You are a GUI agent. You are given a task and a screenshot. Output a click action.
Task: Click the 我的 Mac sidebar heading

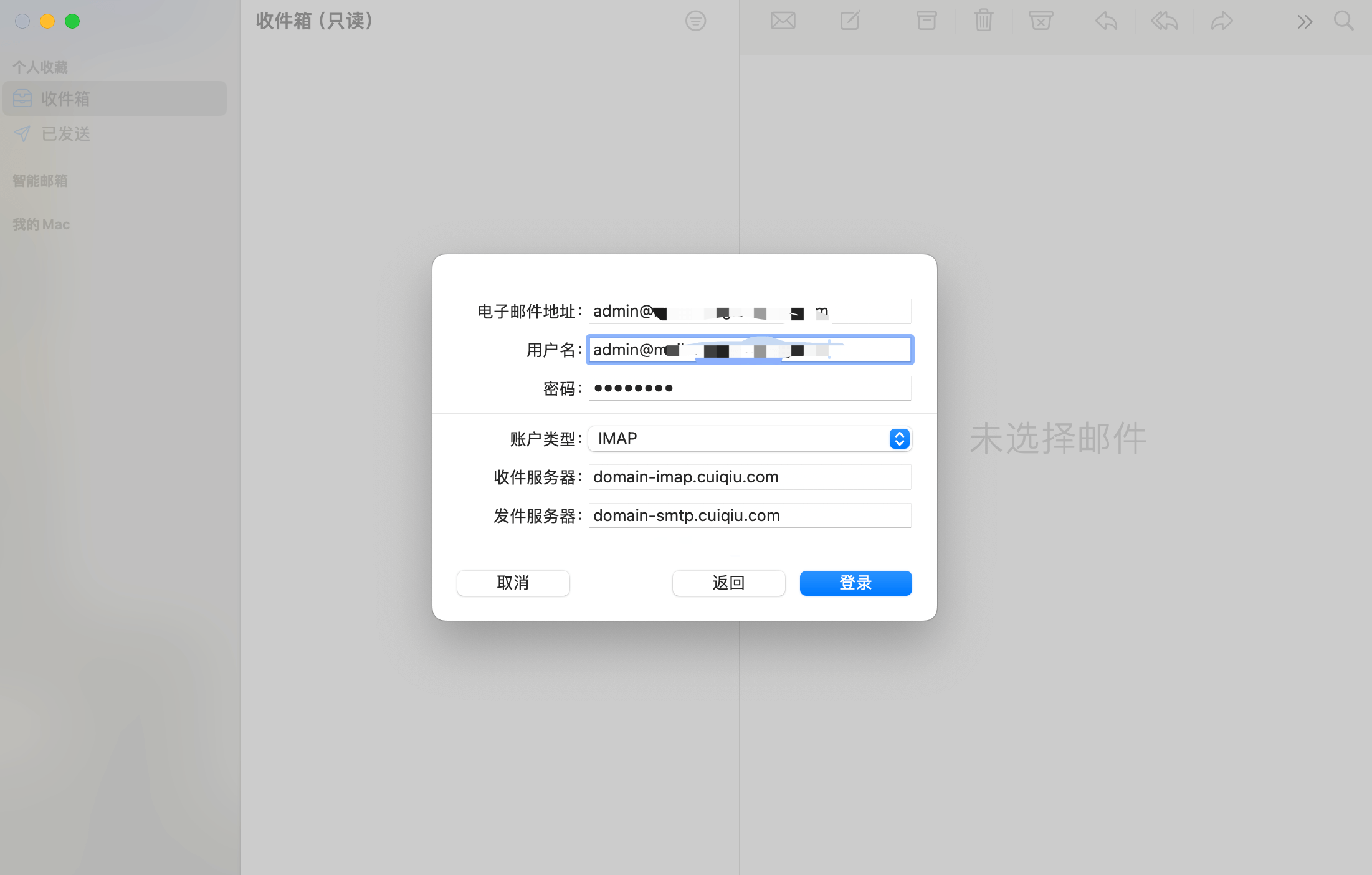pos(41,224)
